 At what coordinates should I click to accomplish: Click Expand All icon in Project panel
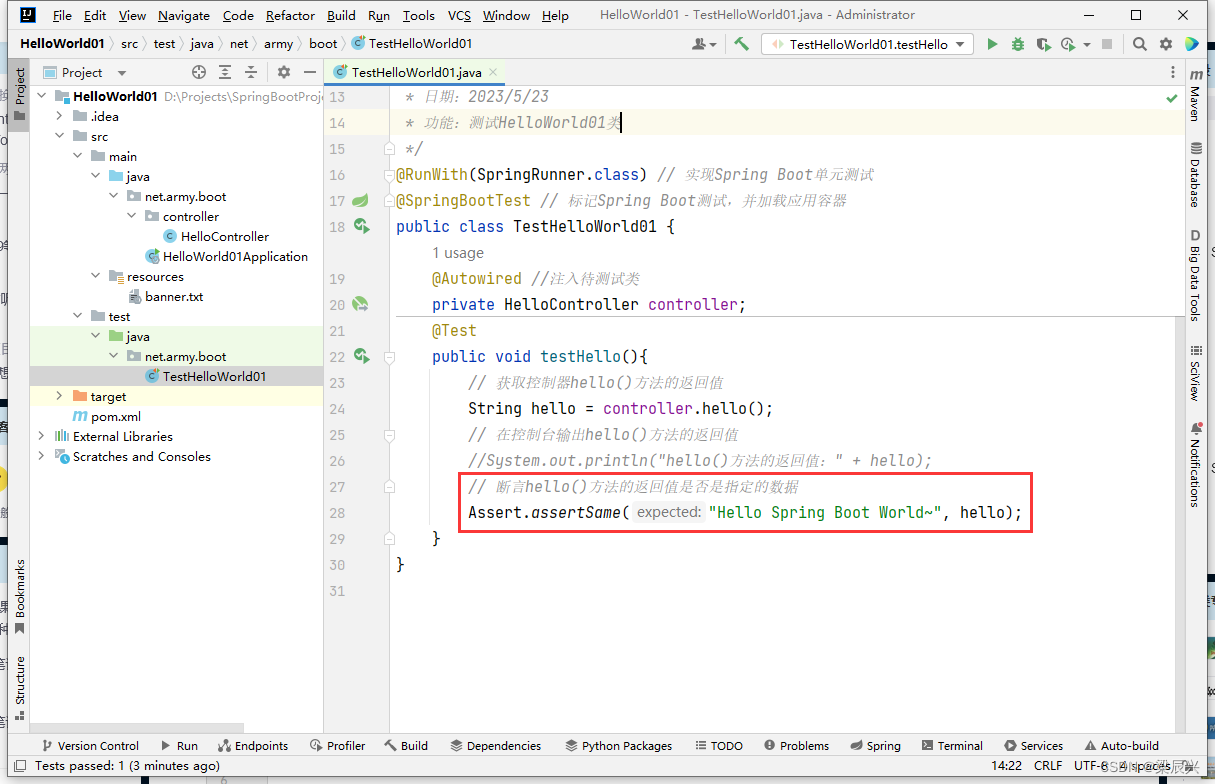(x=225, y=72)
